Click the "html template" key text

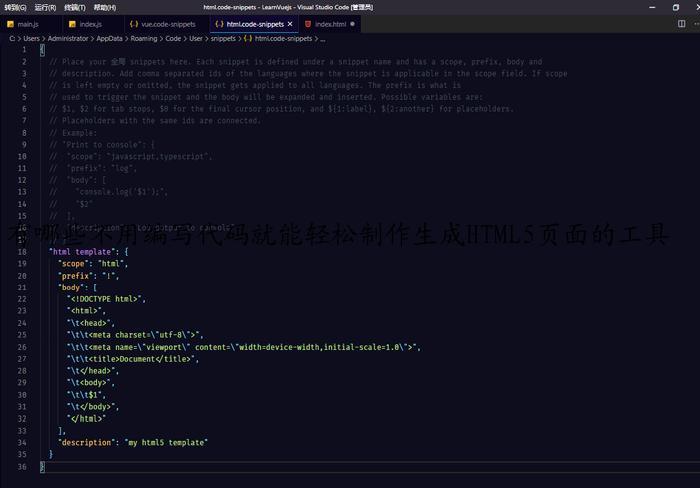(82, 252)
